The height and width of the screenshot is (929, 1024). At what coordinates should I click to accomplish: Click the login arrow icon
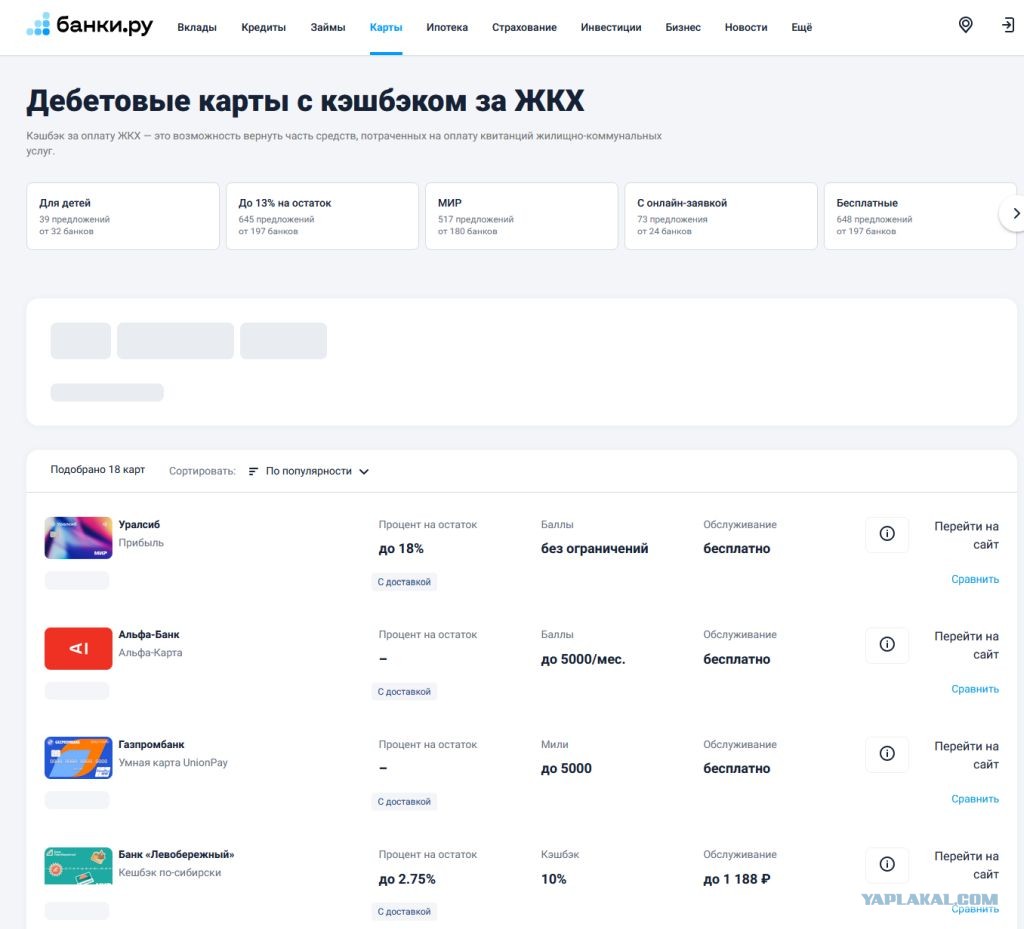[1008, 25]
